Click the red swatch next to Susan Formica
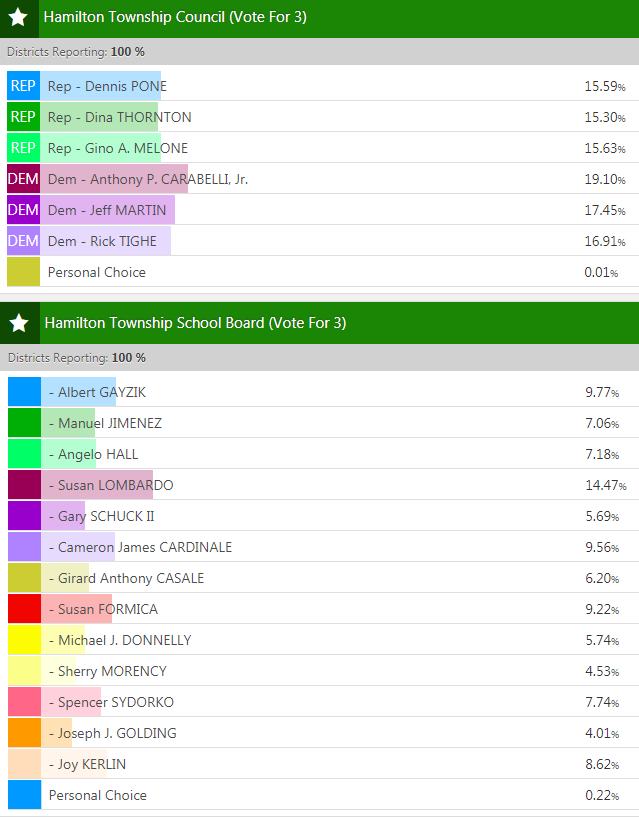The height and width of the screenshot is (817, 639). click(x=23, y=609)
